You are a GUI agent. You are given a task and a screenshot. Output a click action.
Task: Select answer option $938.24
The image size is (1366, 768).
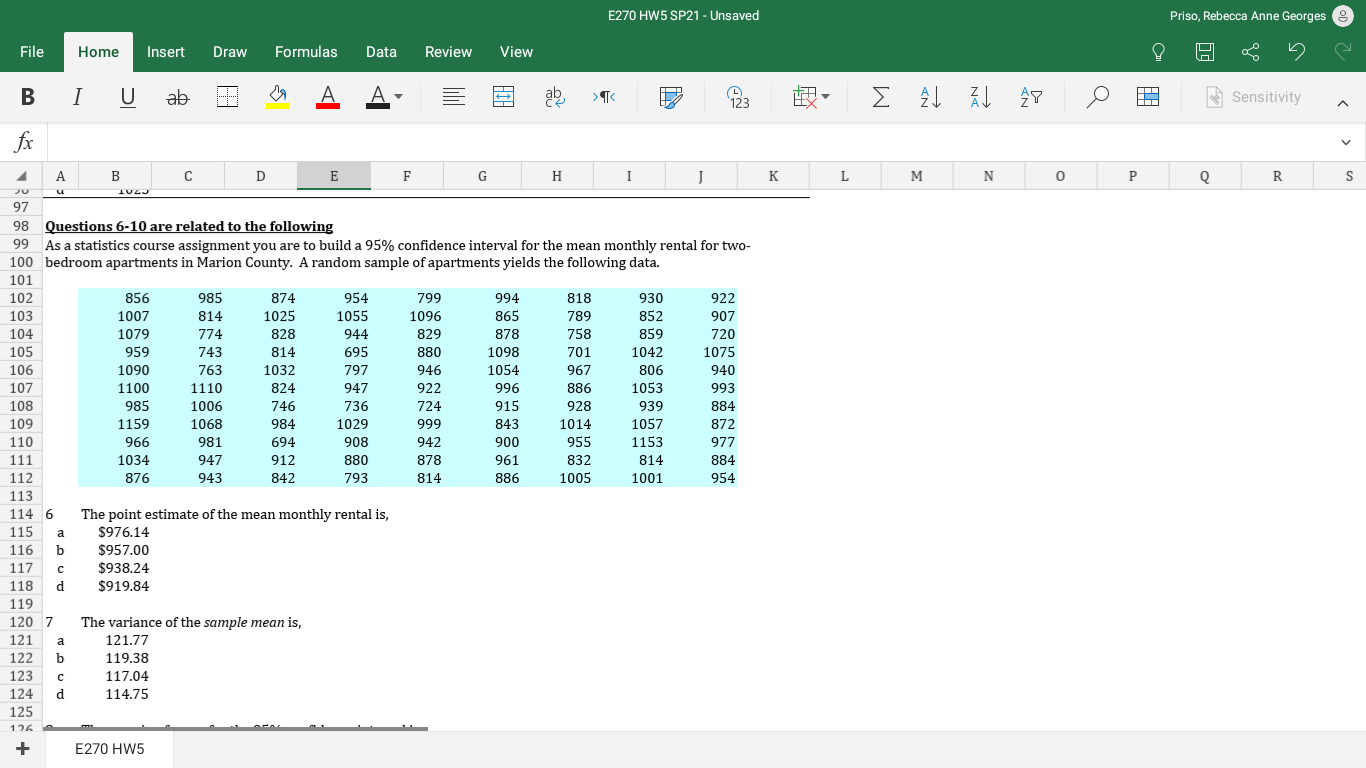[x=123, y=568]
